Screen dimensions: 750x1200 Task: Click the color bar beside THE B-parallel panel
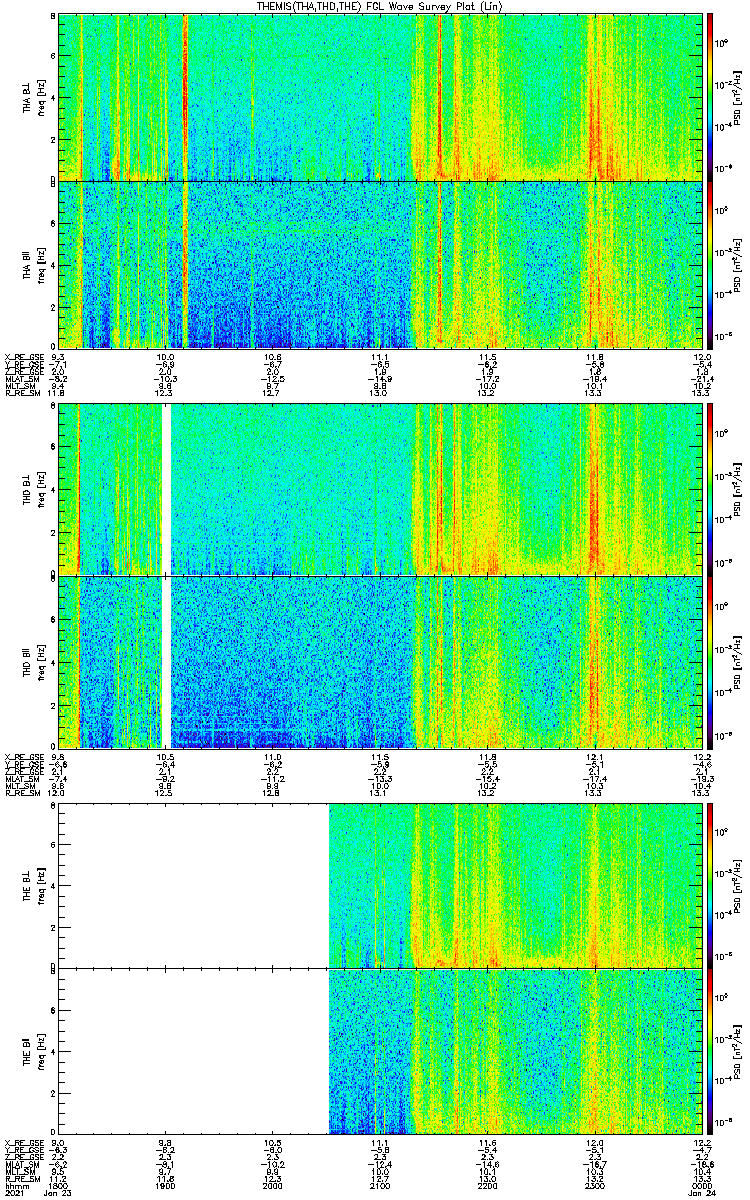coord(710,1052)
